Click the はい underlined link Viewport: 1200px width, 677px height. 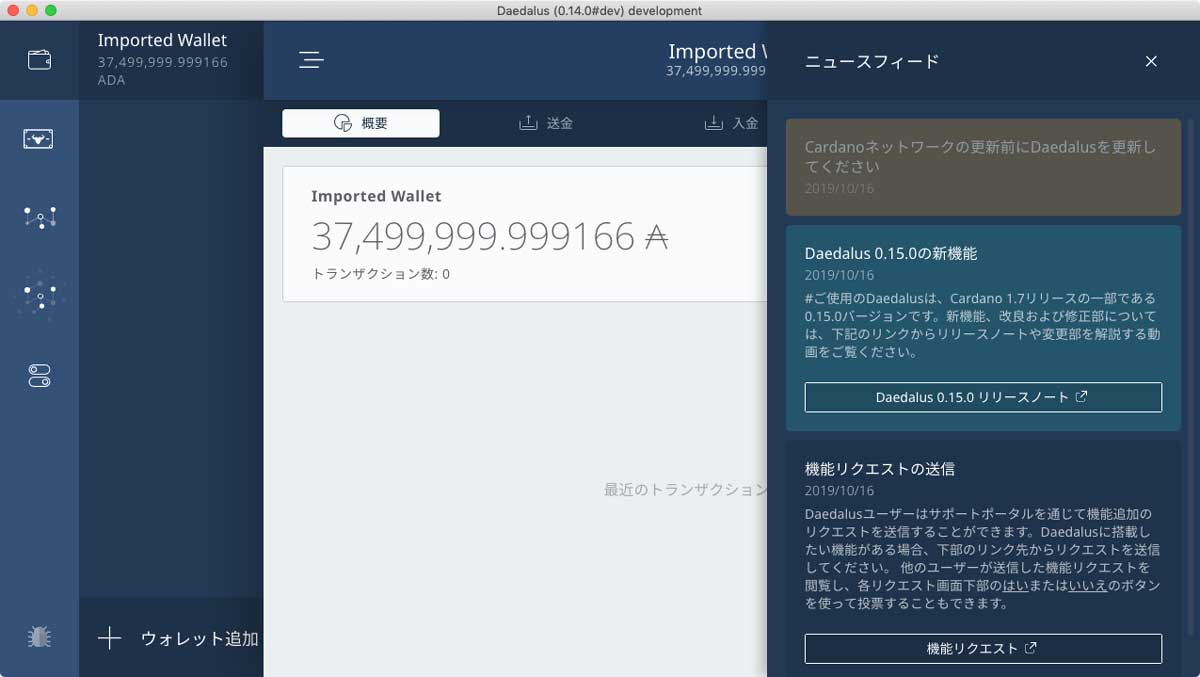pos(1016,586)
